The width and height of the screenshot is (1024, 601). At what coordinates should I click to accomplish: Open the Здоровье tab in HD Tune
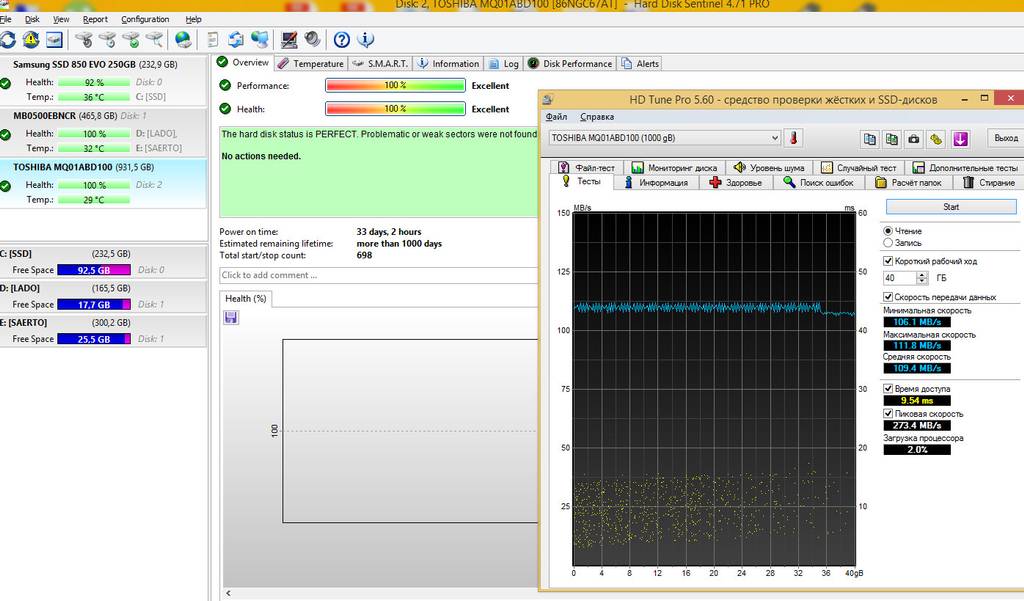736,183
